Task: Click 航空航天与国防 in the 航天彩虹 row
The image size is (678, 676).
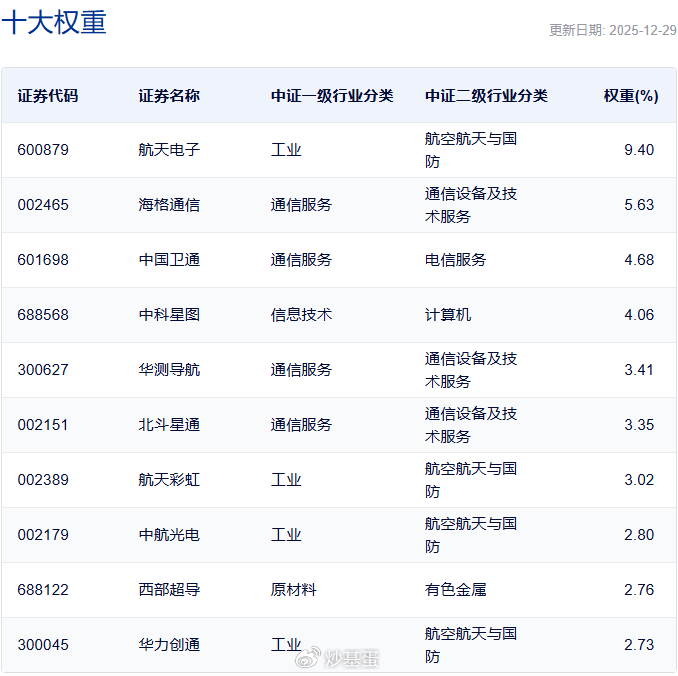Action: click(x=471, y=480)
